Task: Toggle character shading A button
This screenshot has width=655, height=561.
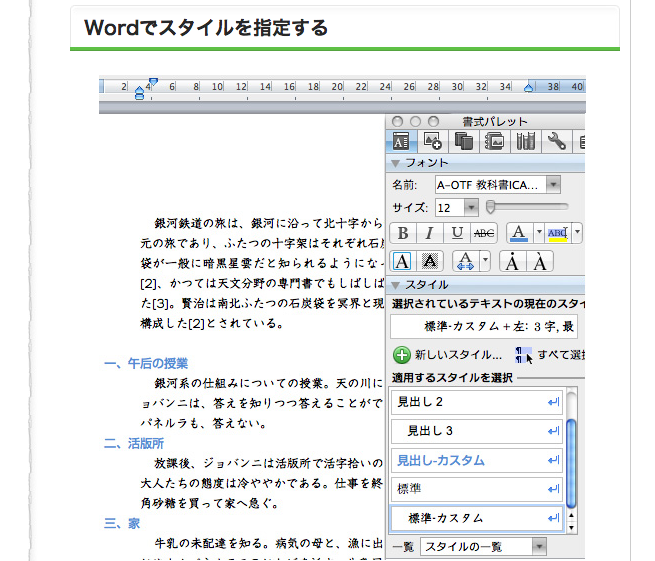Action: [x=429, y=261]
